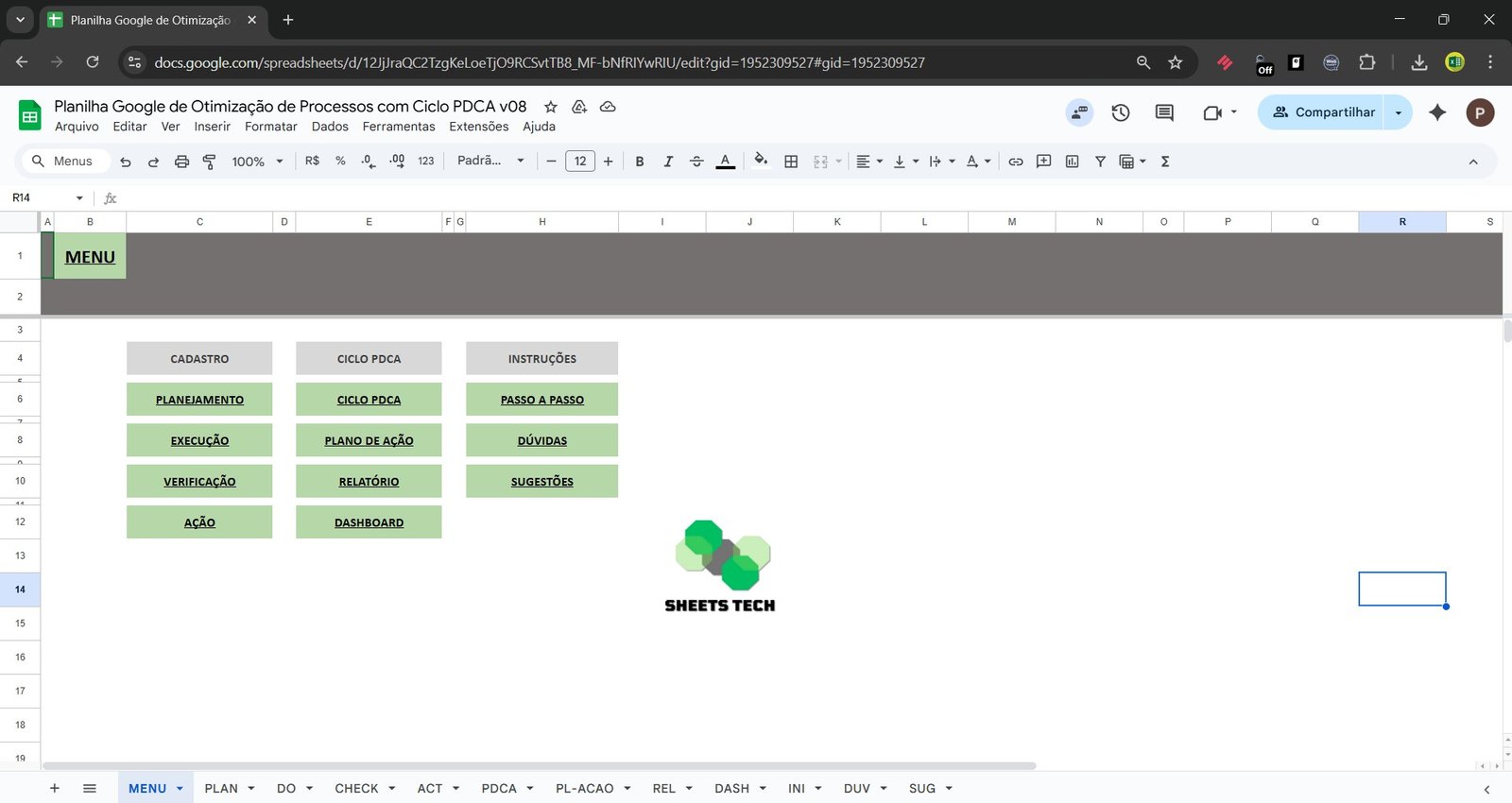Viewport: 1512px width, 803px height.
Task: Open version history clock icon
Action: (1121, 112)
